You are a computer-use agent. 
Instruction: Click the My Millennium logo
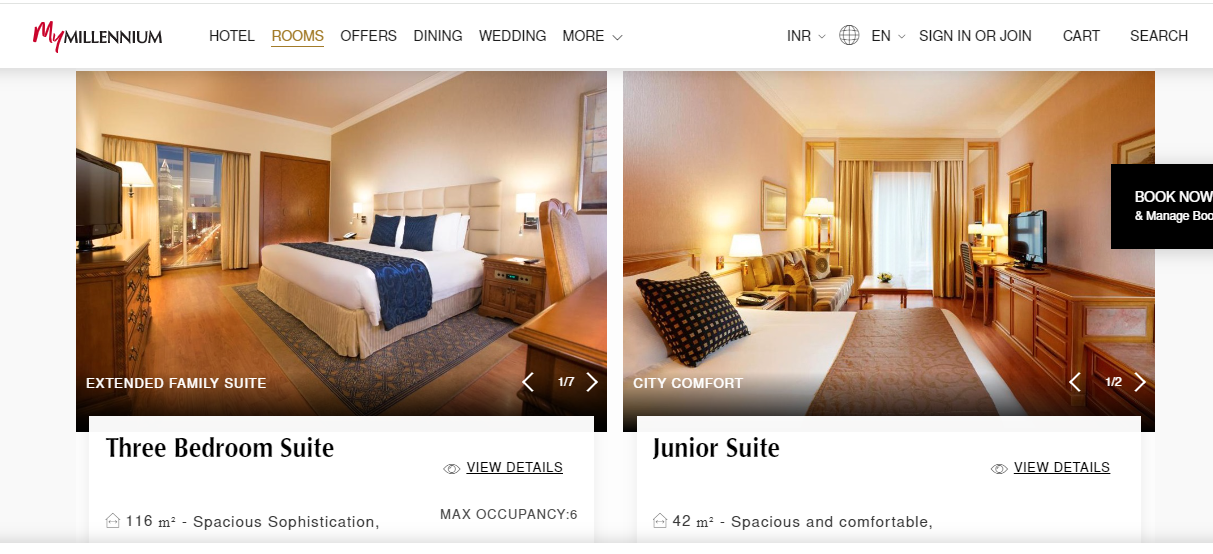click(97, 36)
